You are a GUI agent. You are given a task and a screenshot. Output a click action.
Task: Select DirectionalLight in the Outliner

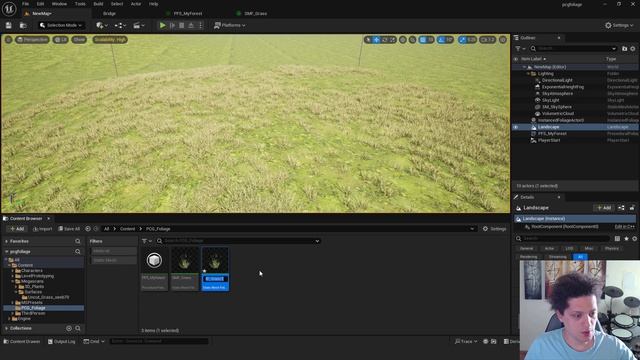coord(557,80)
